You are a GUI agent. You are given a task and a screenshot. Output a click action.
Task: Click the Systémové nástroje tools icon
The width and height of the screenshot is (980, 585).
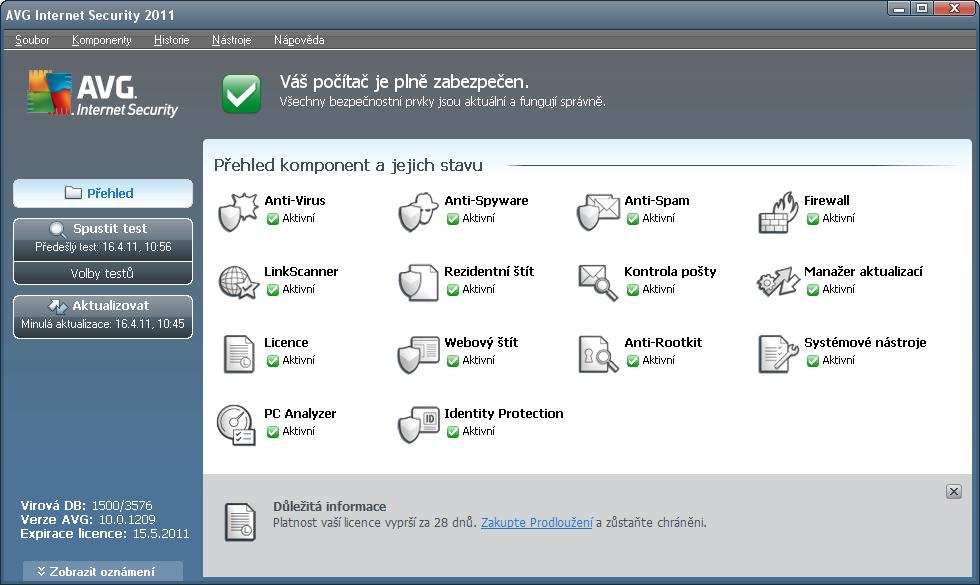pos(777,352)
